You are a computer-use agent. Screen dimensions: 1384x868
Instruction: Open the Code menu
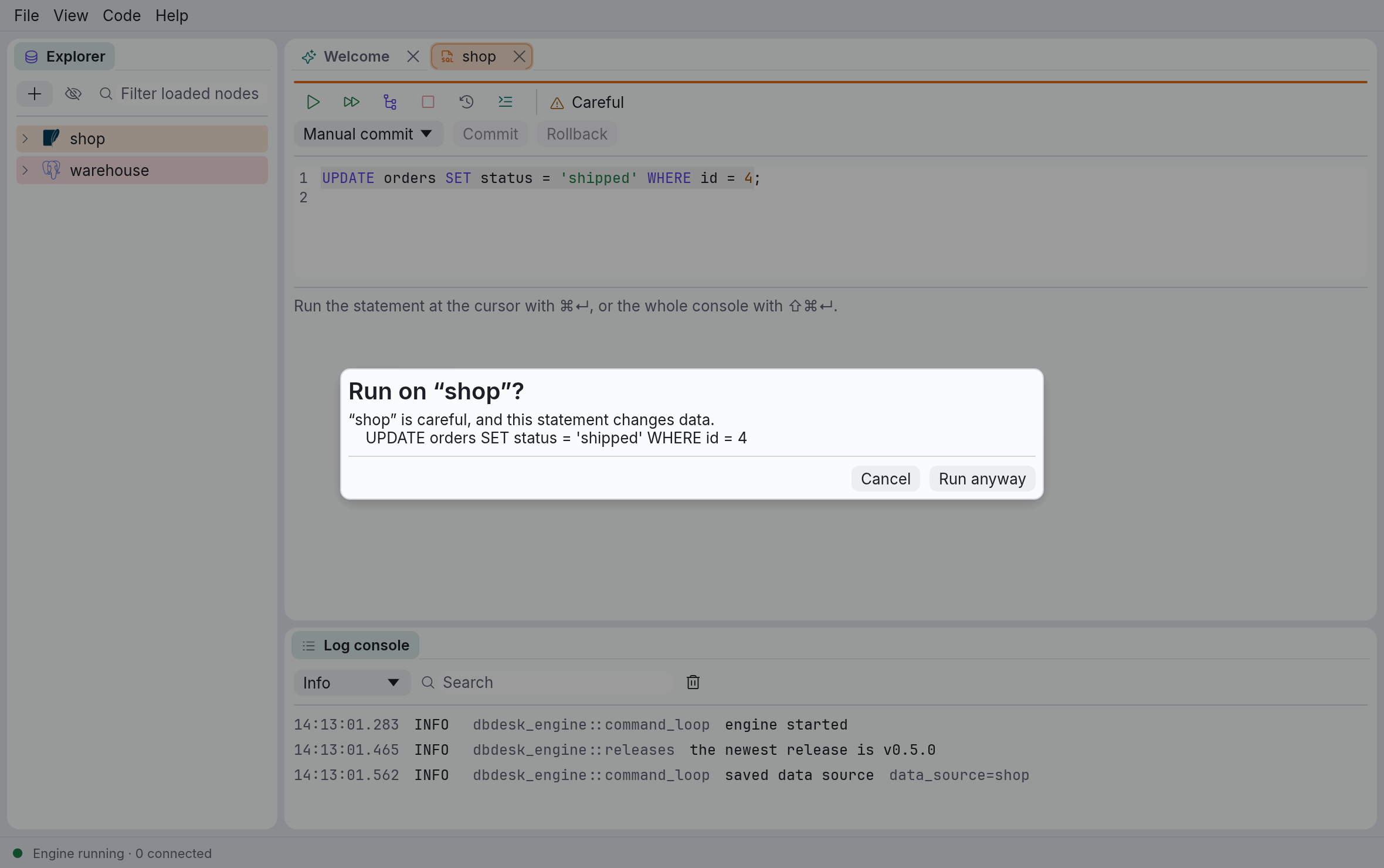tap(121, 16)
